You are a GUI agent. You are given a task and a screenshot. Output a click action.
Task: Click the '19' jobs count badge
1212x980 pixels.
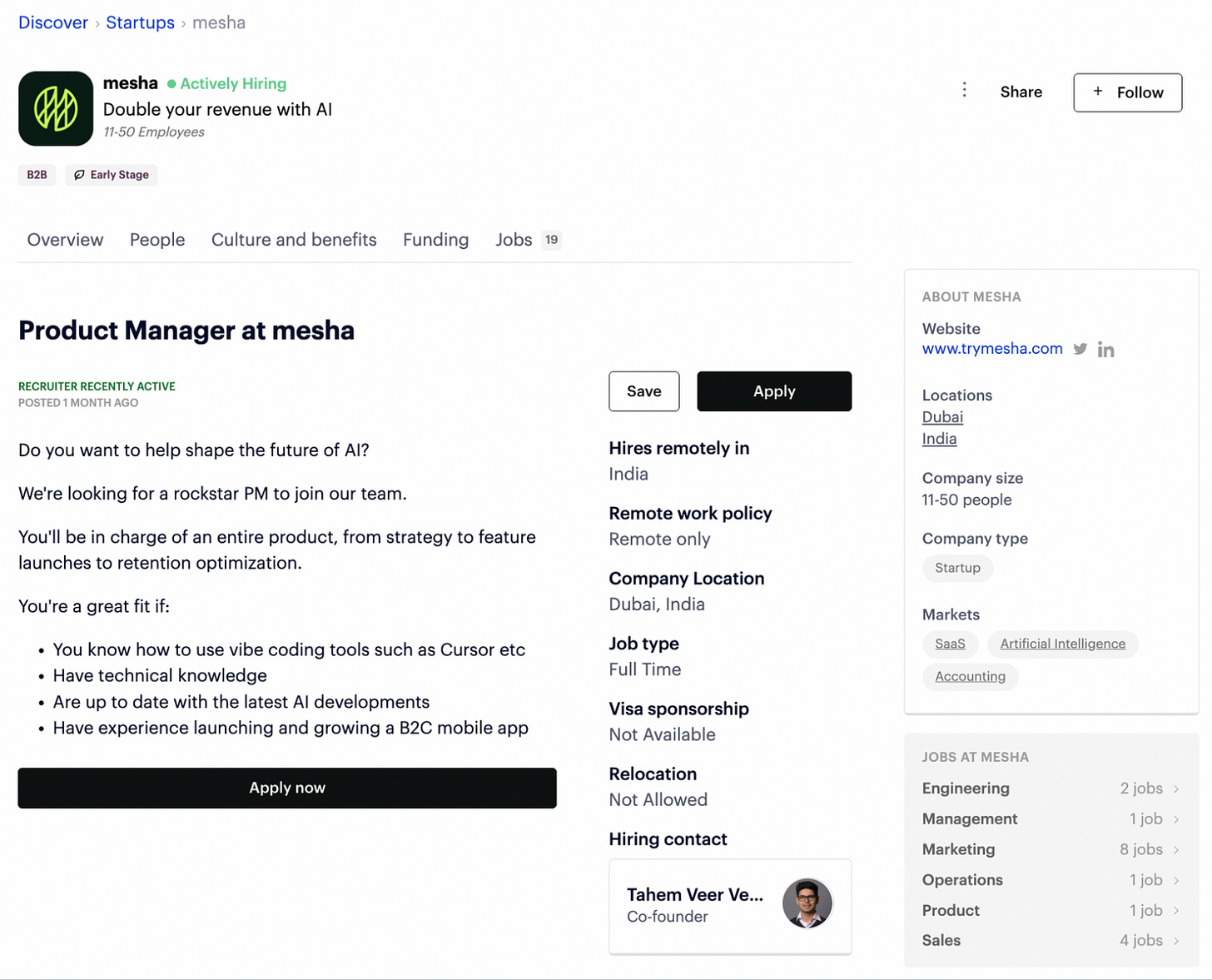[x=551, y=240]
